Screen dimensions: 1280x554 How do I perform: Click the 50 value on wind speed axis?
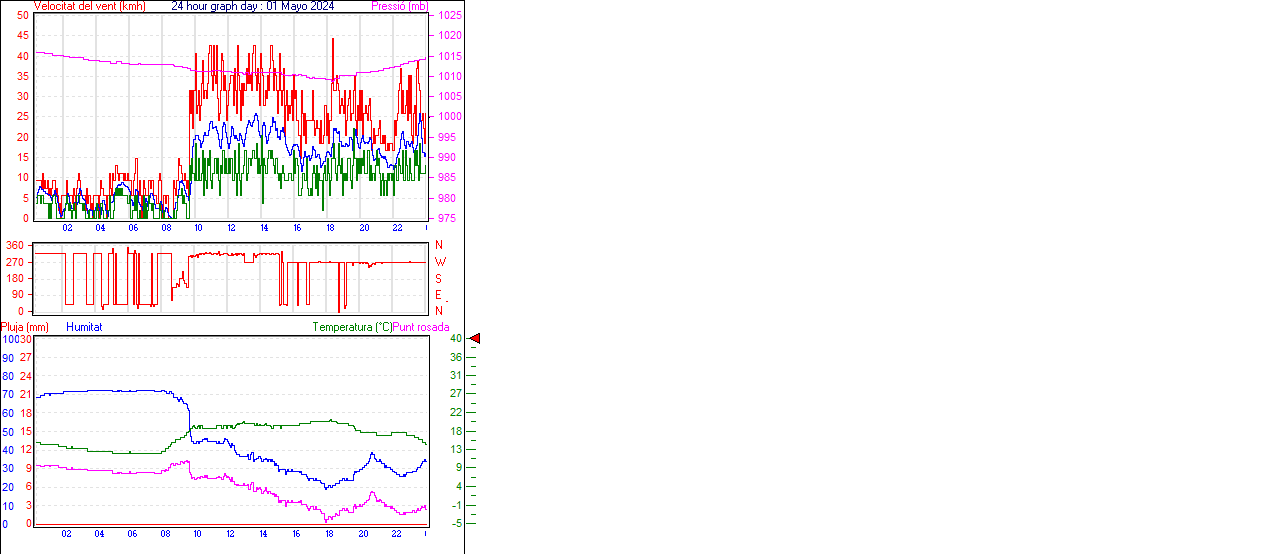tap(23, 16)
